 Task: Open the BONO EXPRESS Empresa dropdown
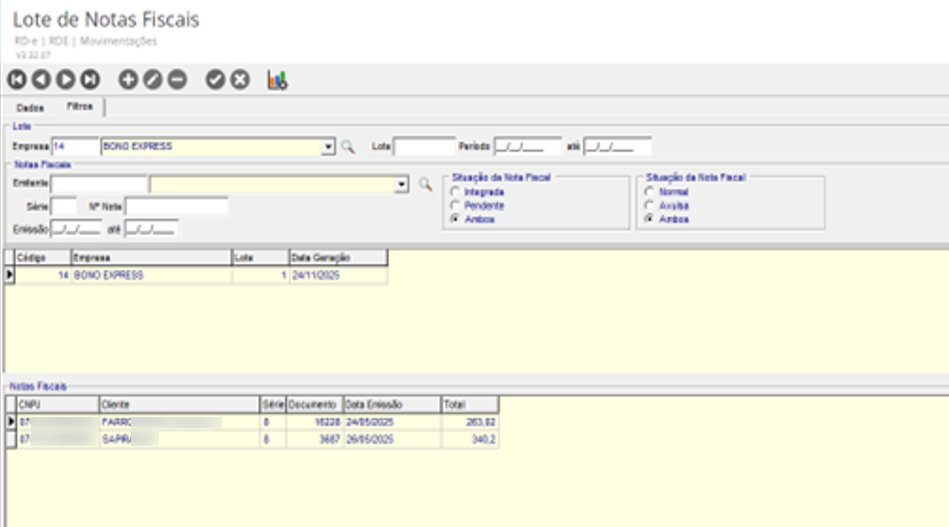[328, 147]
